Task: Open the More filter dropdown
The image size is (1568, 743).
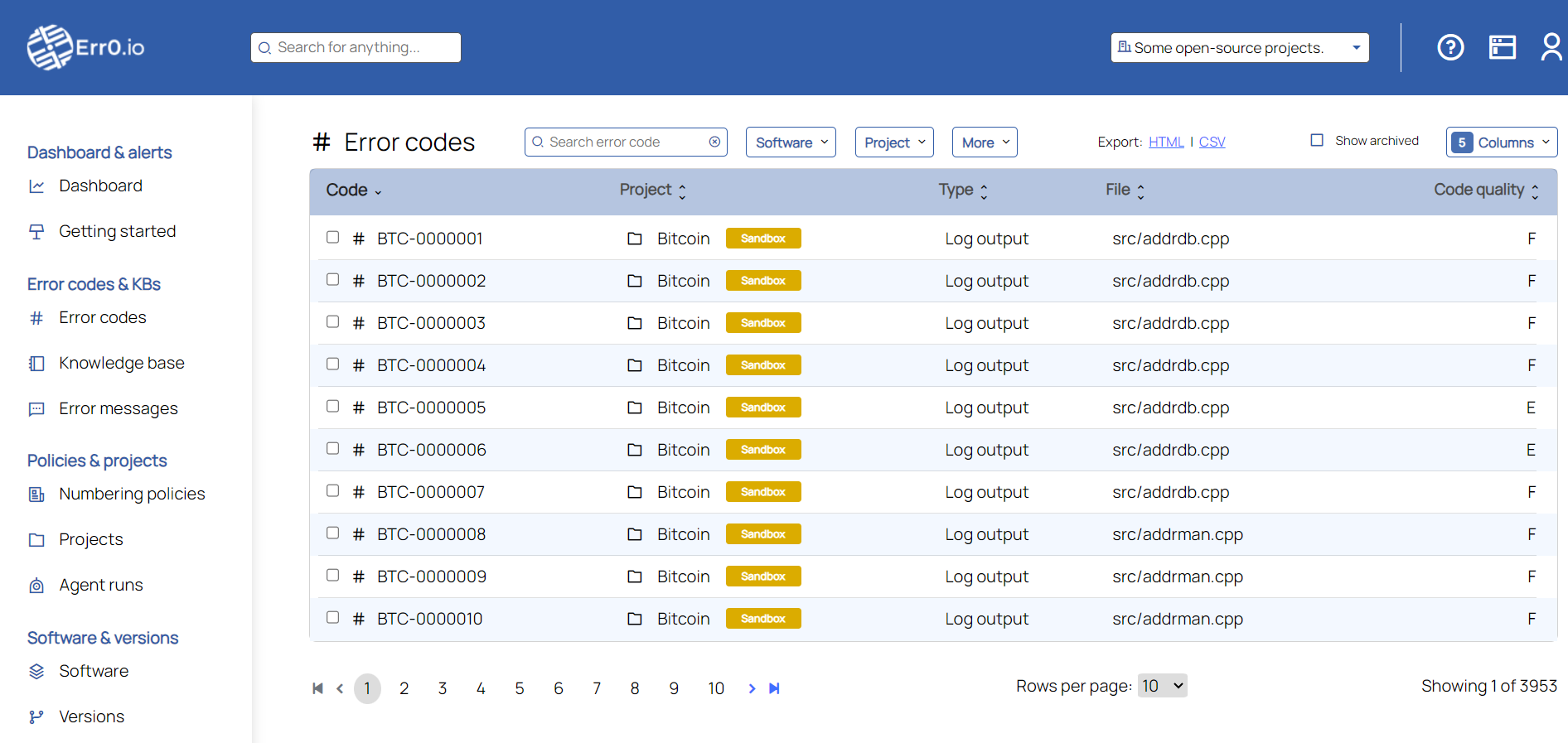Action: pyautogui.click(x=985, y=142)
